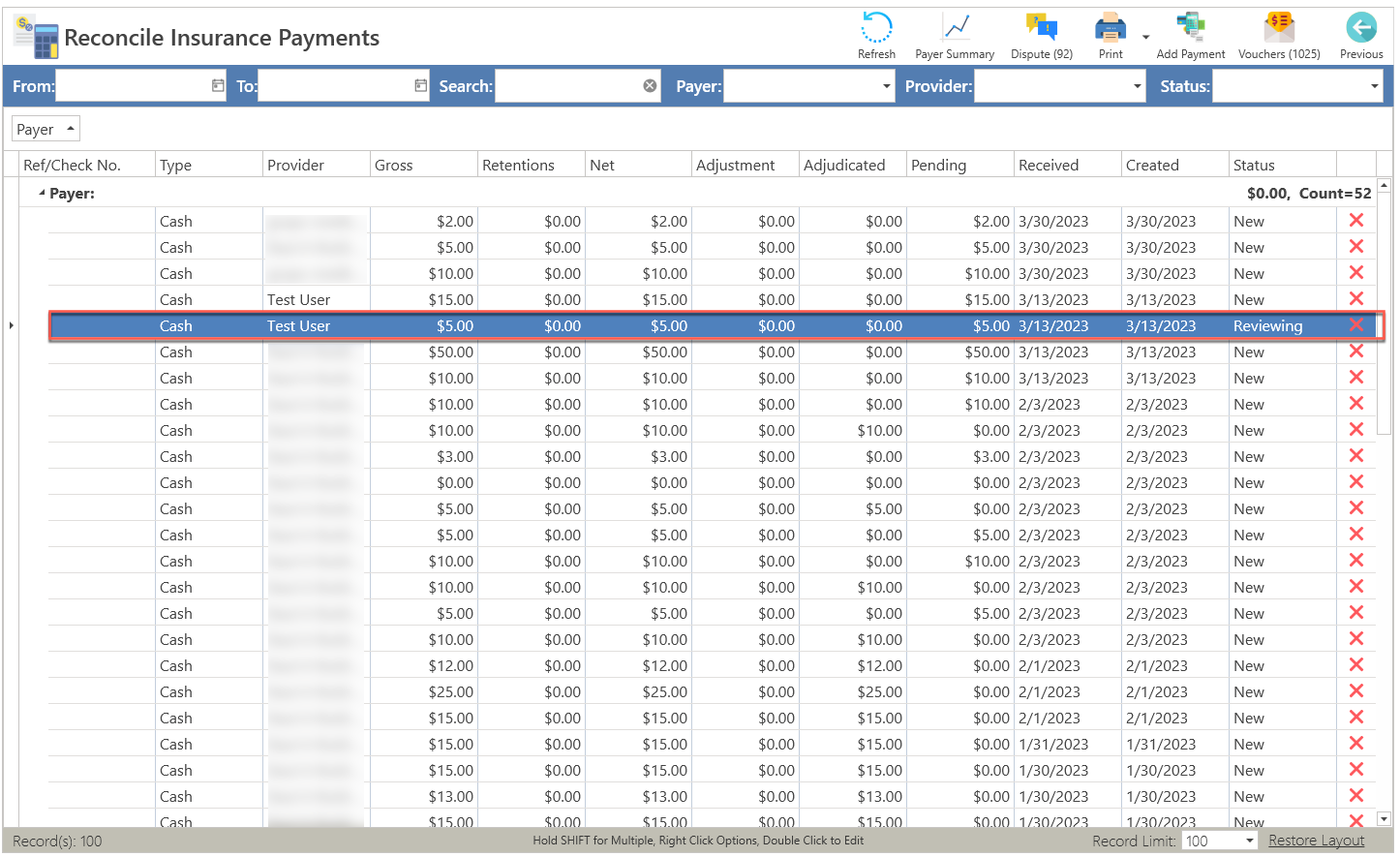Open the Status filter dropdown
The width and height of the screenshot is (1400, 857).
(1374, 86)
